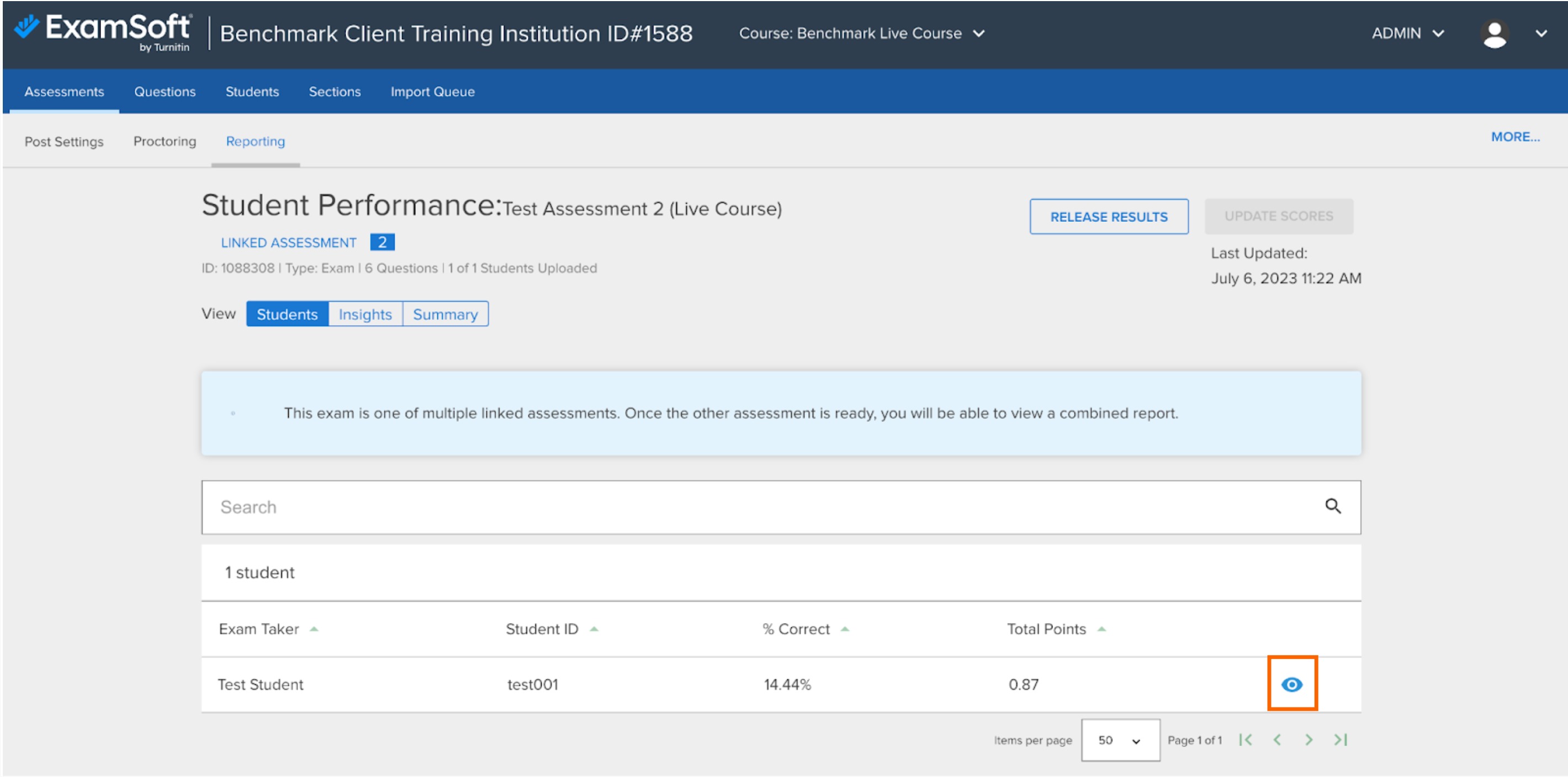Open the LINKED ASSESSMENT link

[x=289, y=242]
